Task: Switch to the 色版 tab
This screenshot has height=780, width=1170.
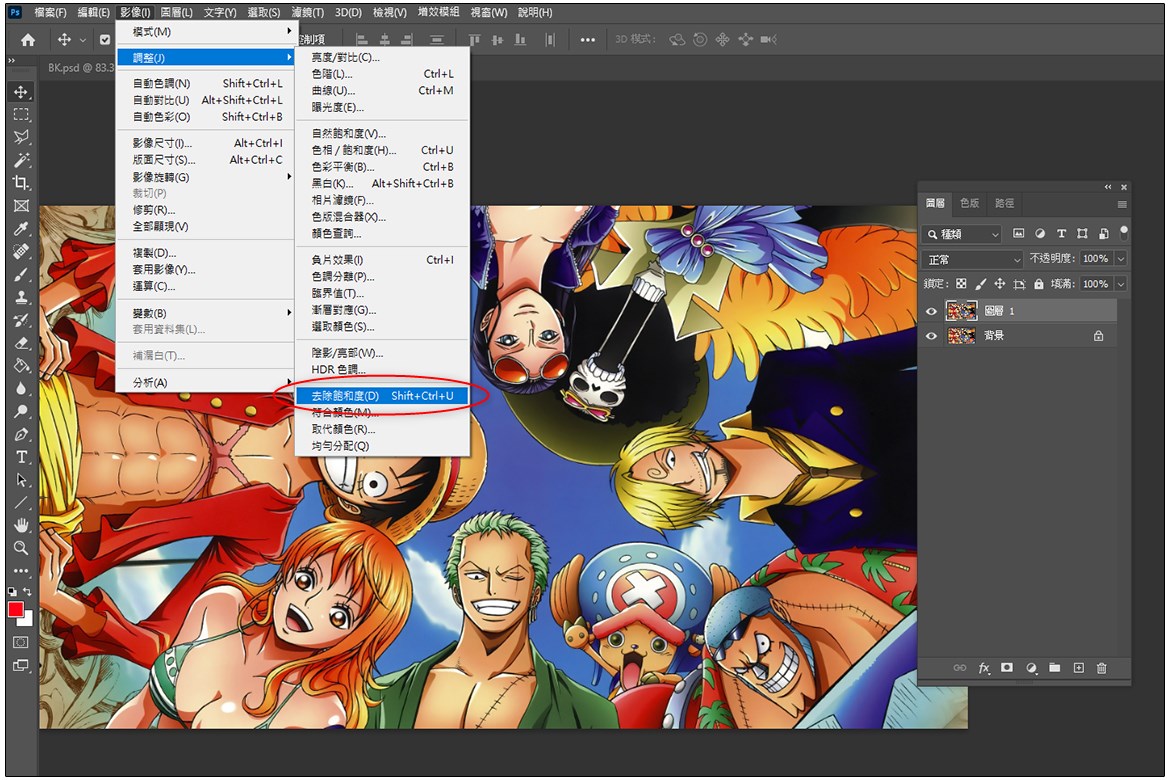Action: pos(969,203)
